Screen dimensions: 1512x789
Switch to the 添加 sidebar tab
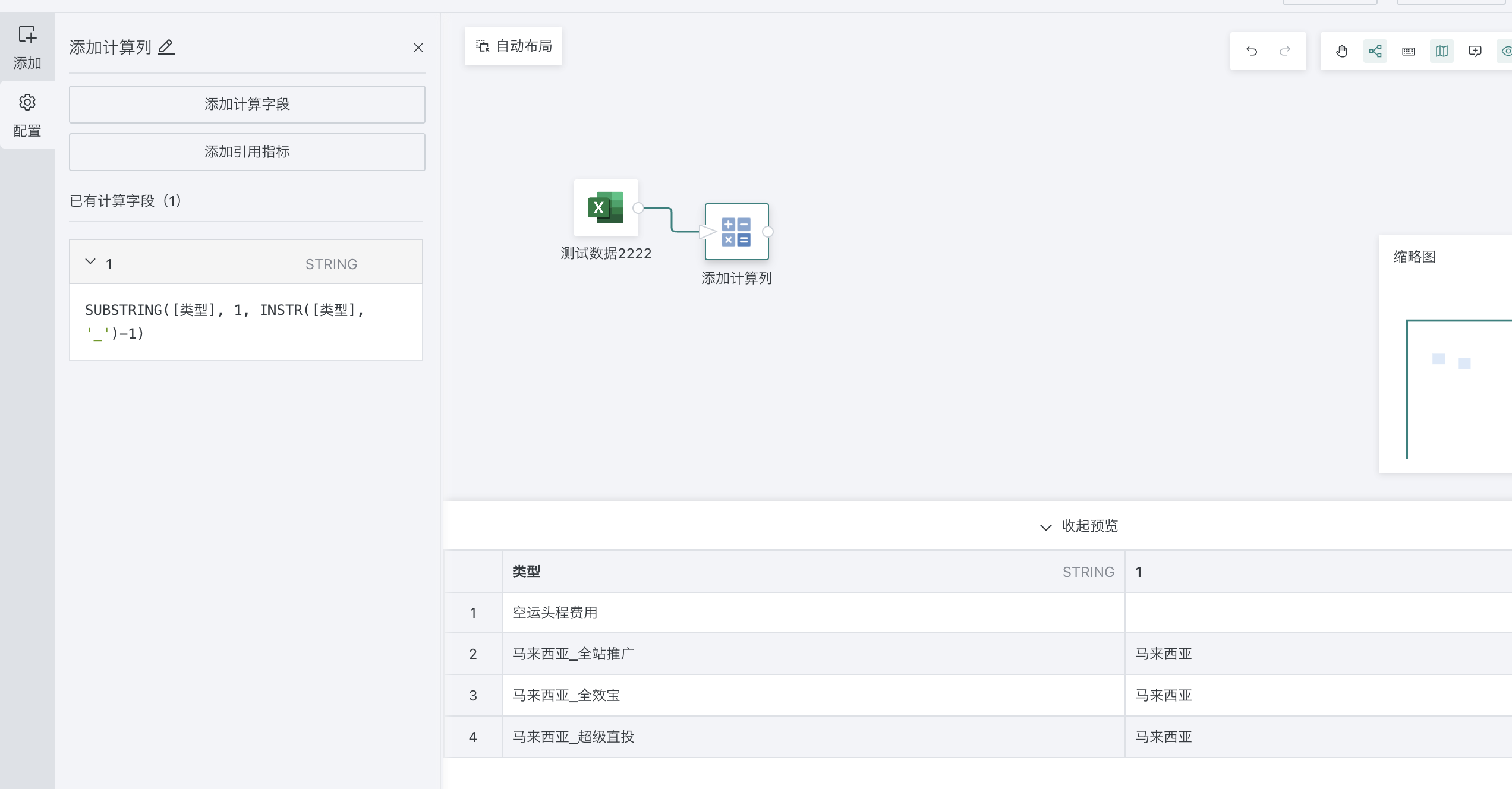(x=27, y=46)
